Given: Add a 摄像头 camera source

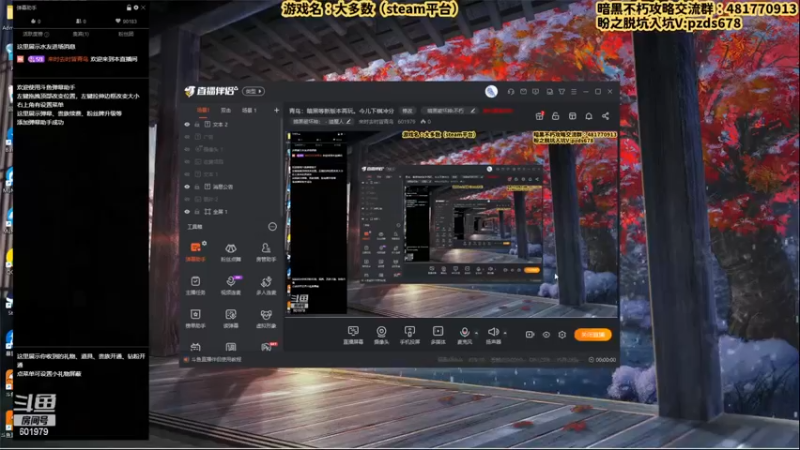Looking at the screenshot, I should (381, 335).
